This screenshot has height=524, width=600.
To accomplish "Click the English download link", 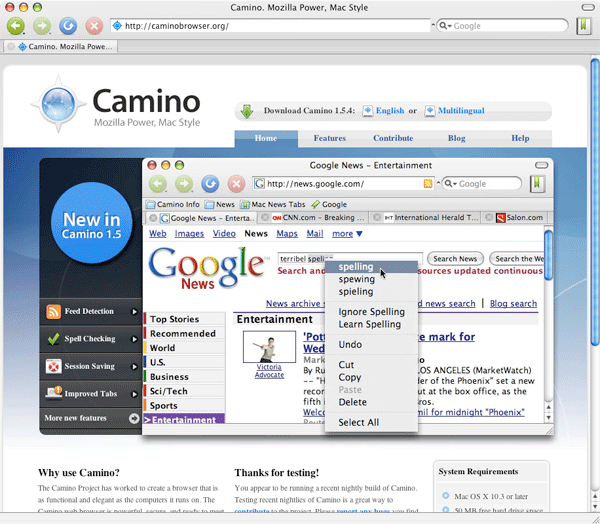I will [390, 111].
